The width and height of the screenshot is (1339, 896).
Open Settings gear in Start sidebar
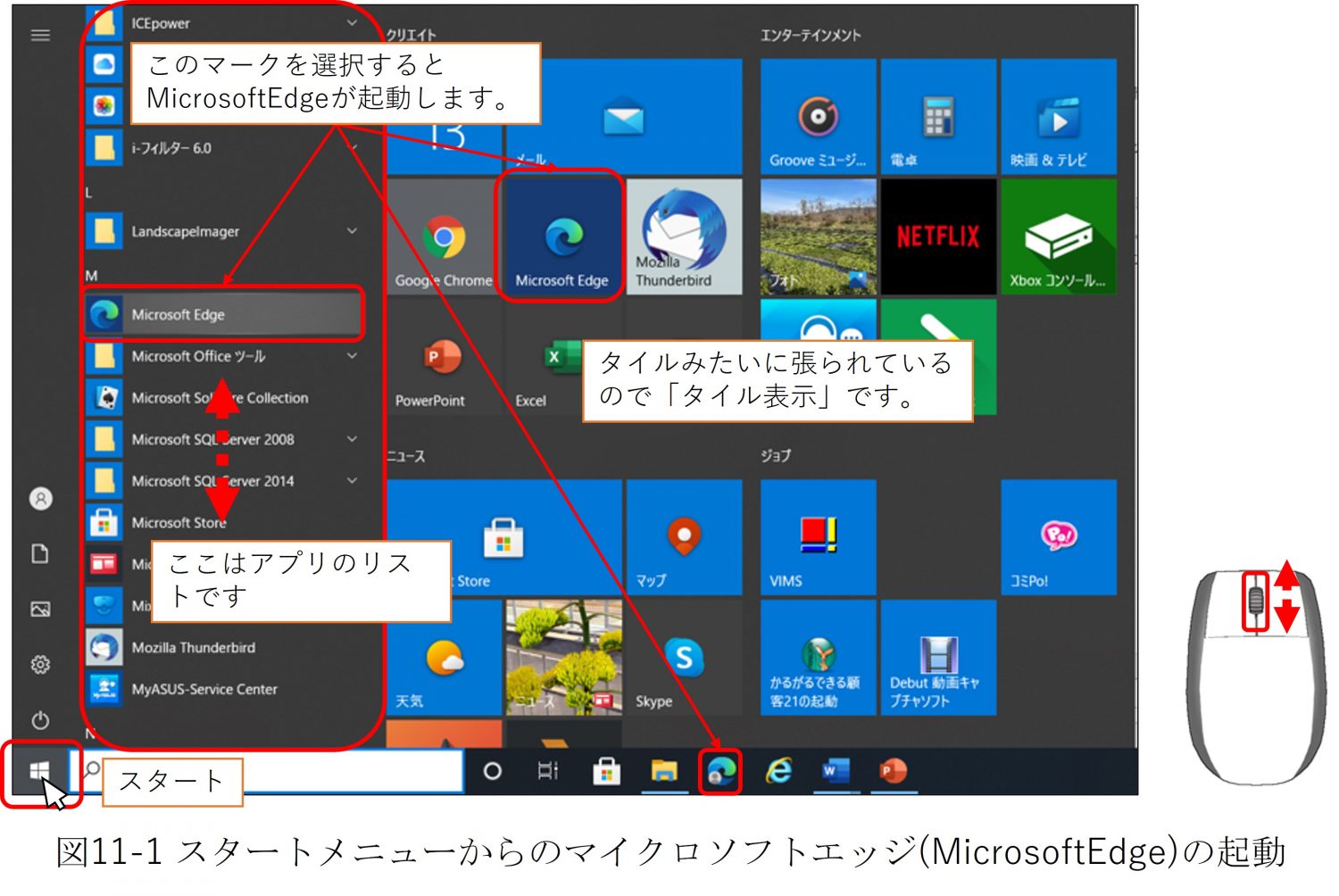coord(40,665)
